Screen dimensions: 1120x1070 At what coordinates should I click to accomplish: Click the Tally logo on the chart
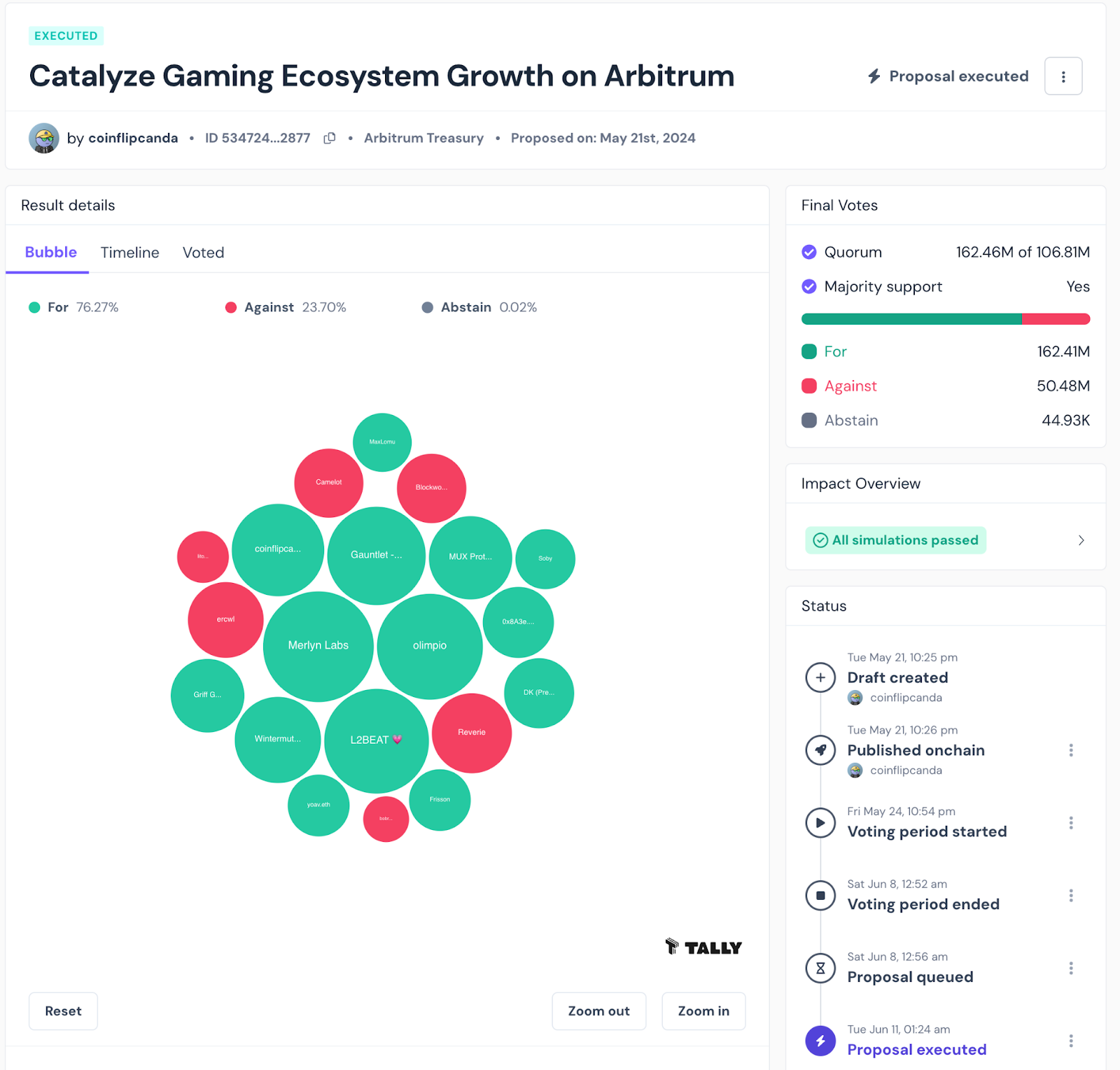coord(703,947)
